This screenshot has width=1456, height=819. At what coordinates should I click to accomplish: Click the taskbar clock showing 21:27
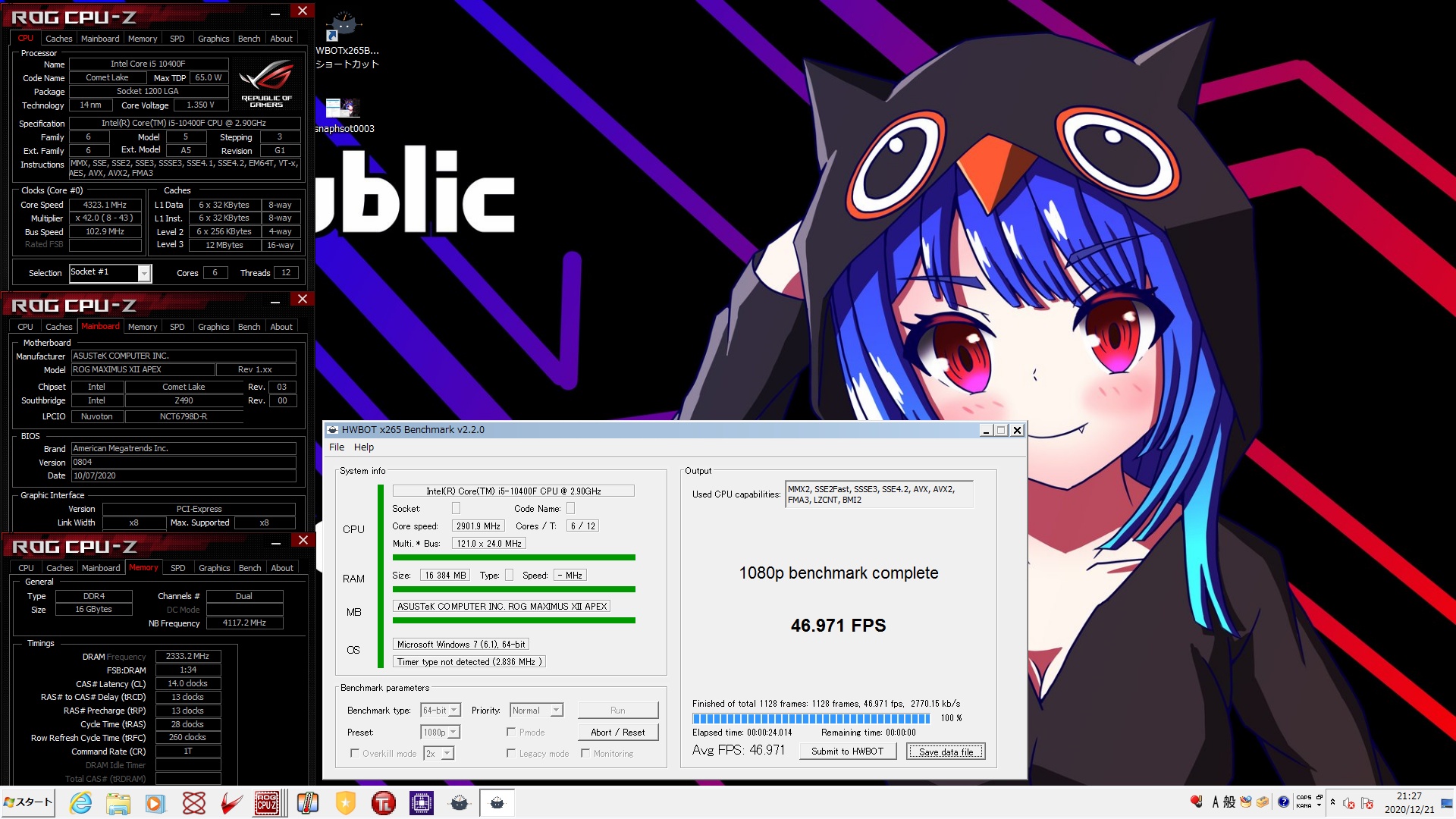tap(1409, 802)
